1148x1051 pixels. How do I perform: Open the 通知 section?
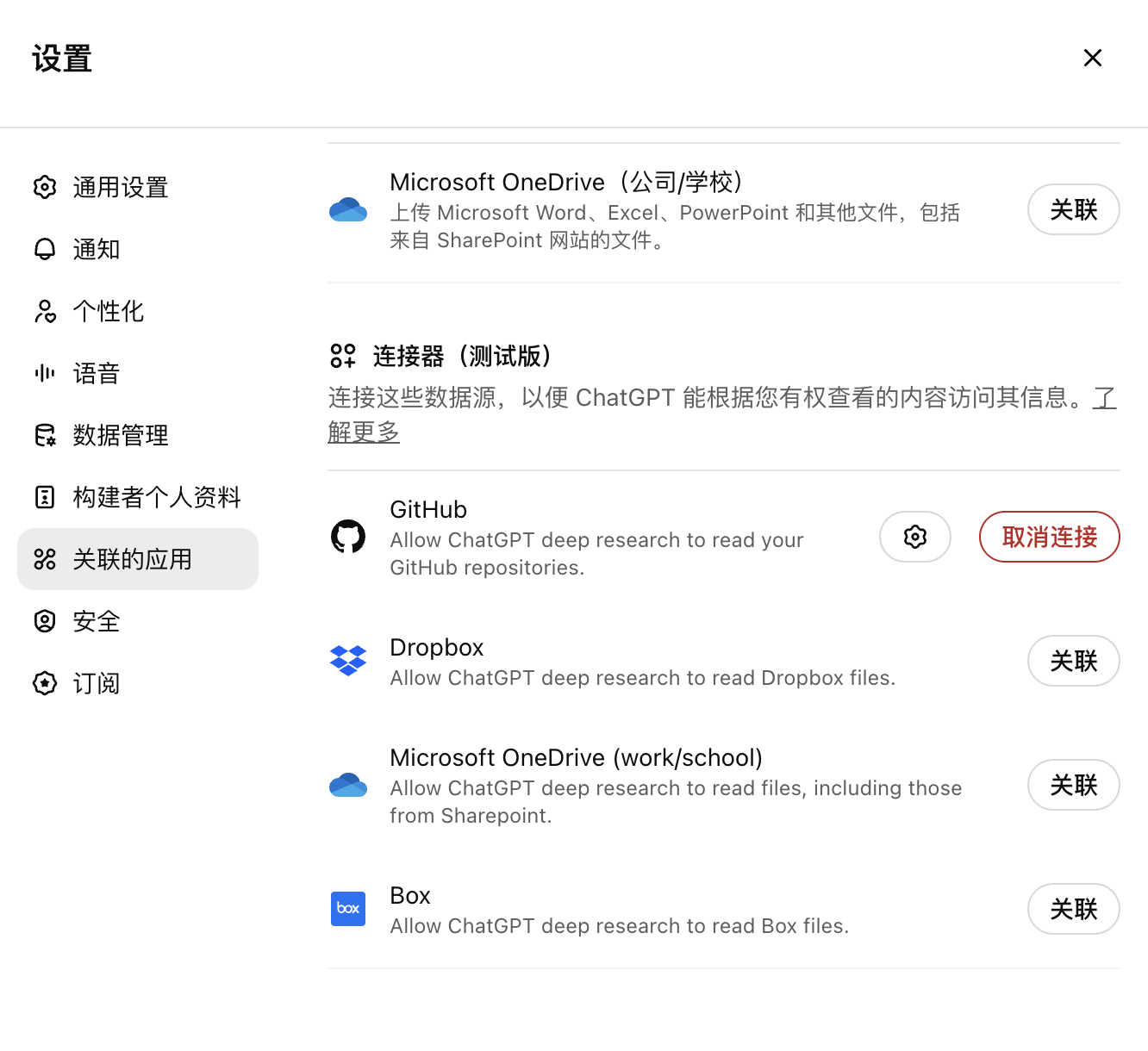138,249
